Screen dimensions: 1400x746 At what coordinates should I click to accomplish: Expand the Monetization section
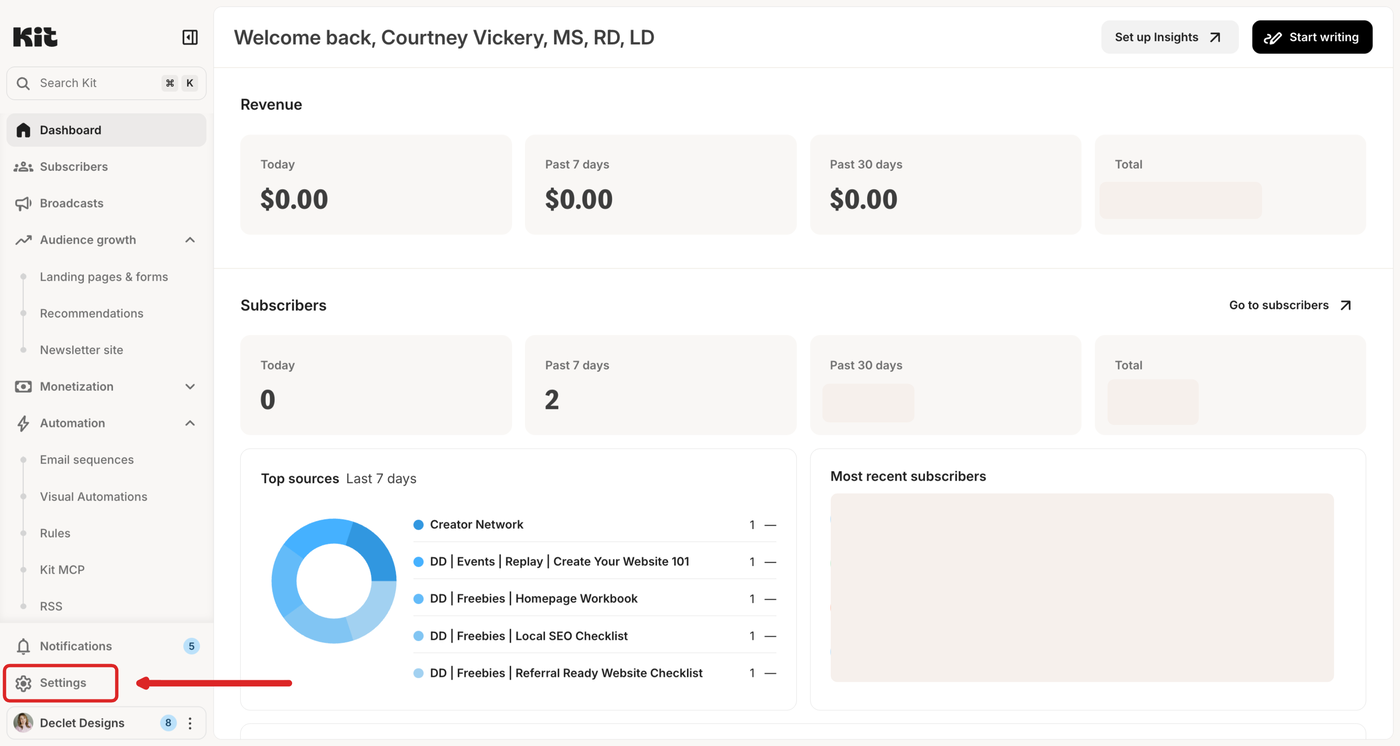tap(190, 387)
